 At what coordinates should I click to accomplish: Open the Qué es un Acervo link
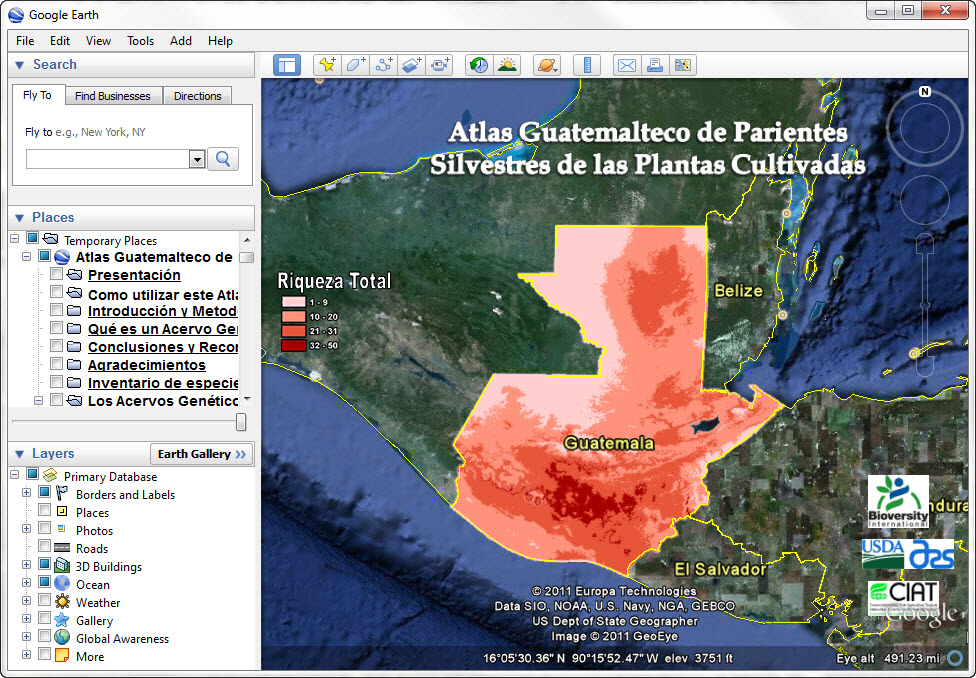coord(162,329)
